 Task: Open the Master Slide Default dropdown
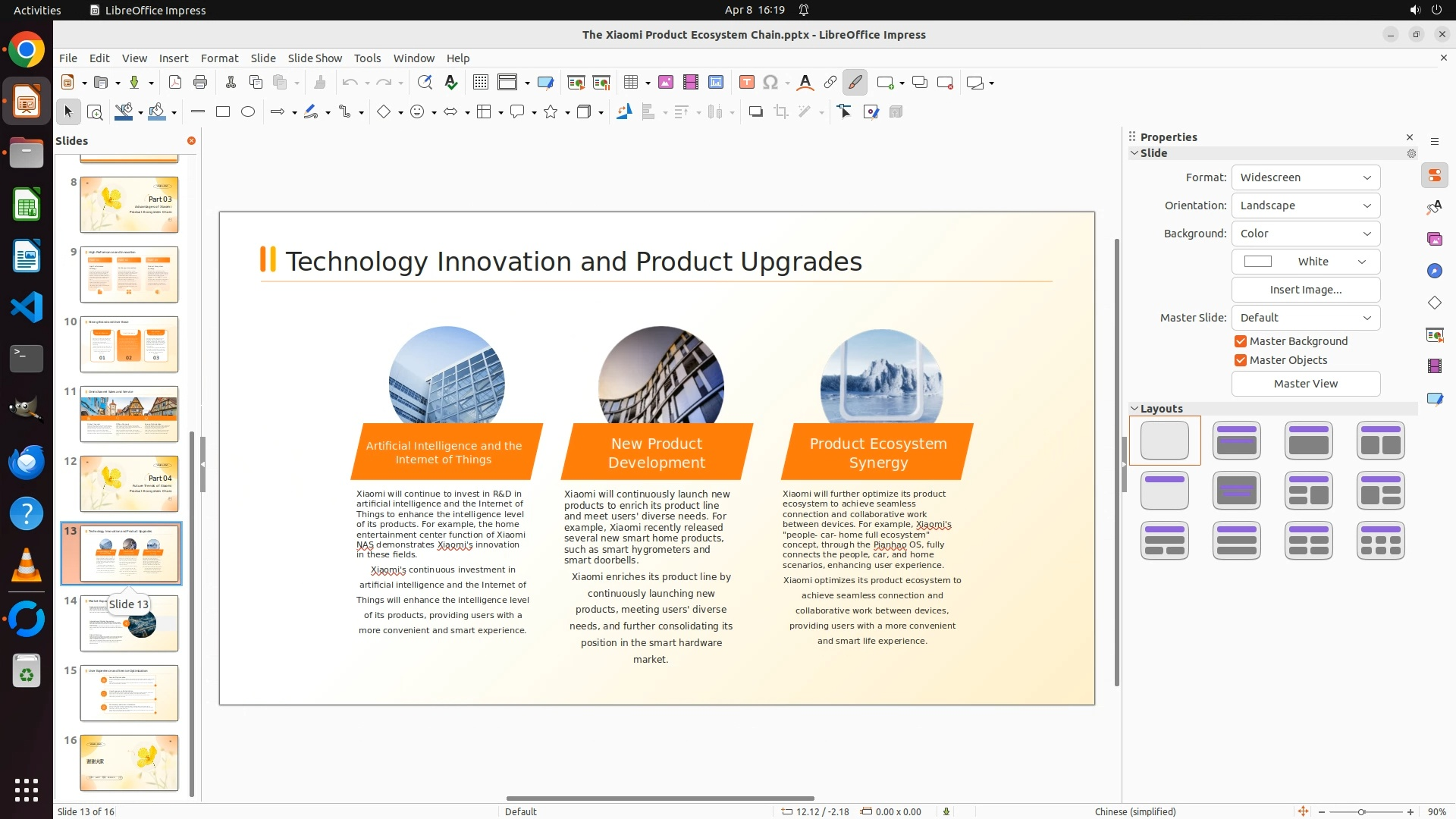1305,318
